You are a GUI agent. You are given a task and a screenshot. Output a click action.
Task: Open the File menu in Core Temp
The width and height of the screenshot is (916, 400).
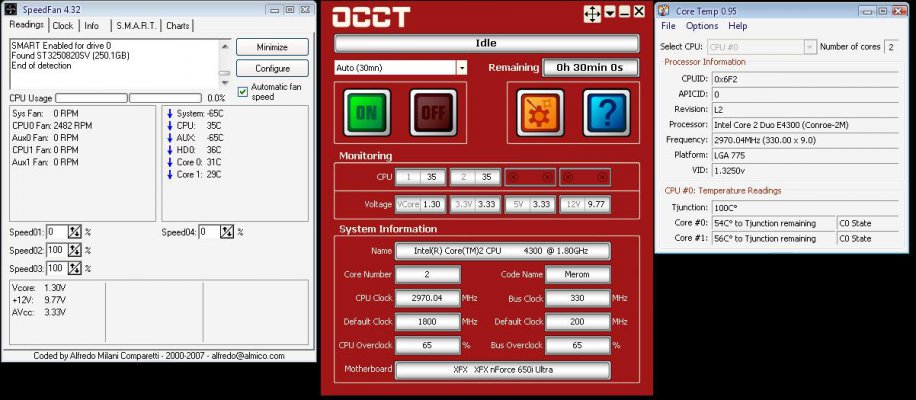click(x=668, y=26)
